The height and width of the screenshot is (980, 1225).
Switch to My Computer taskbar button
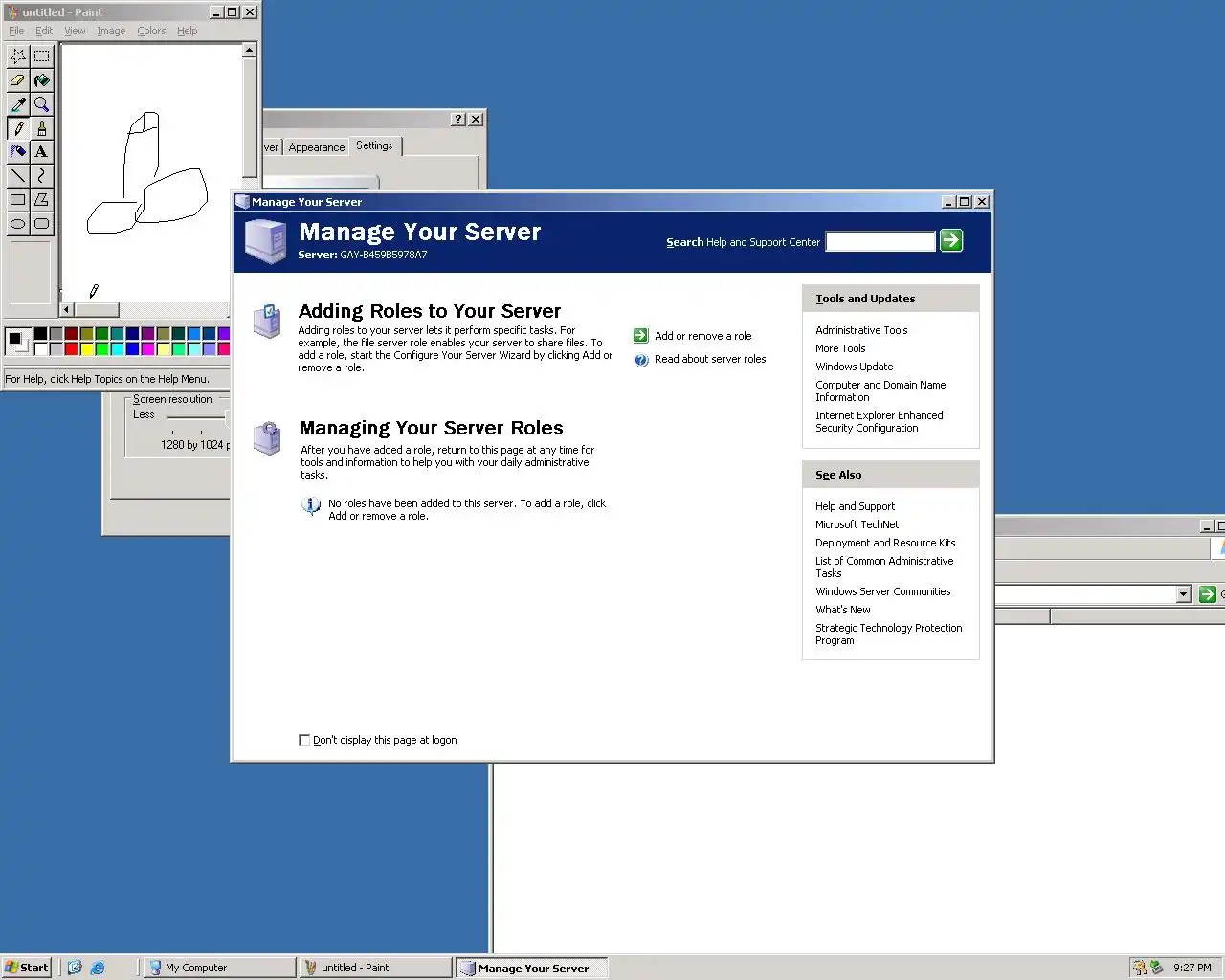(x=218, y=968)
